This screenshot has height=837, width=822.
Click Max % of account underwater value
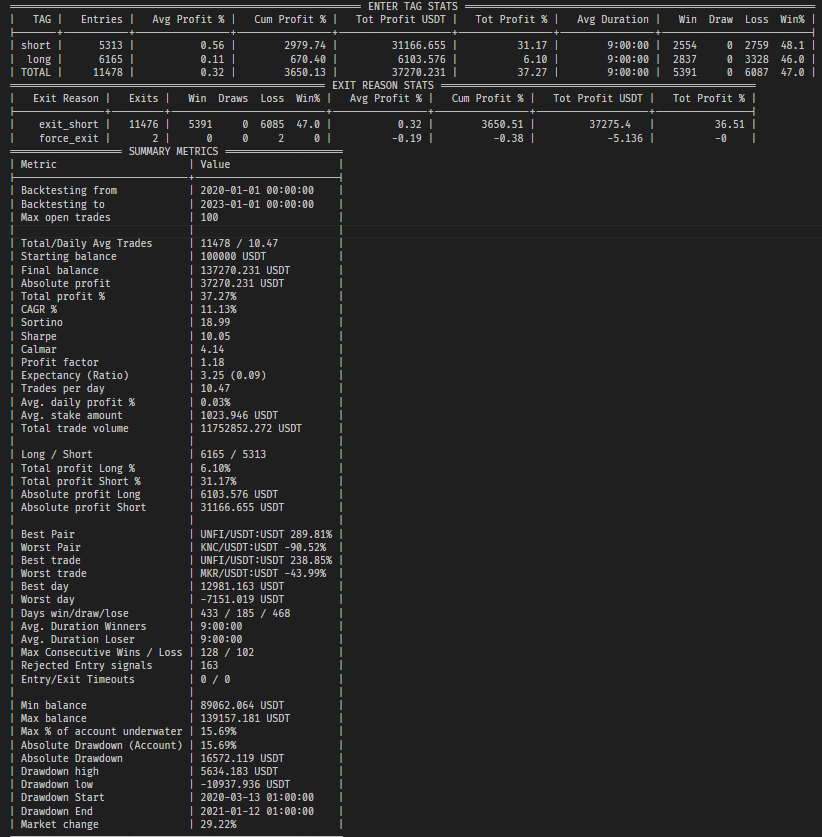coord(218,731)
